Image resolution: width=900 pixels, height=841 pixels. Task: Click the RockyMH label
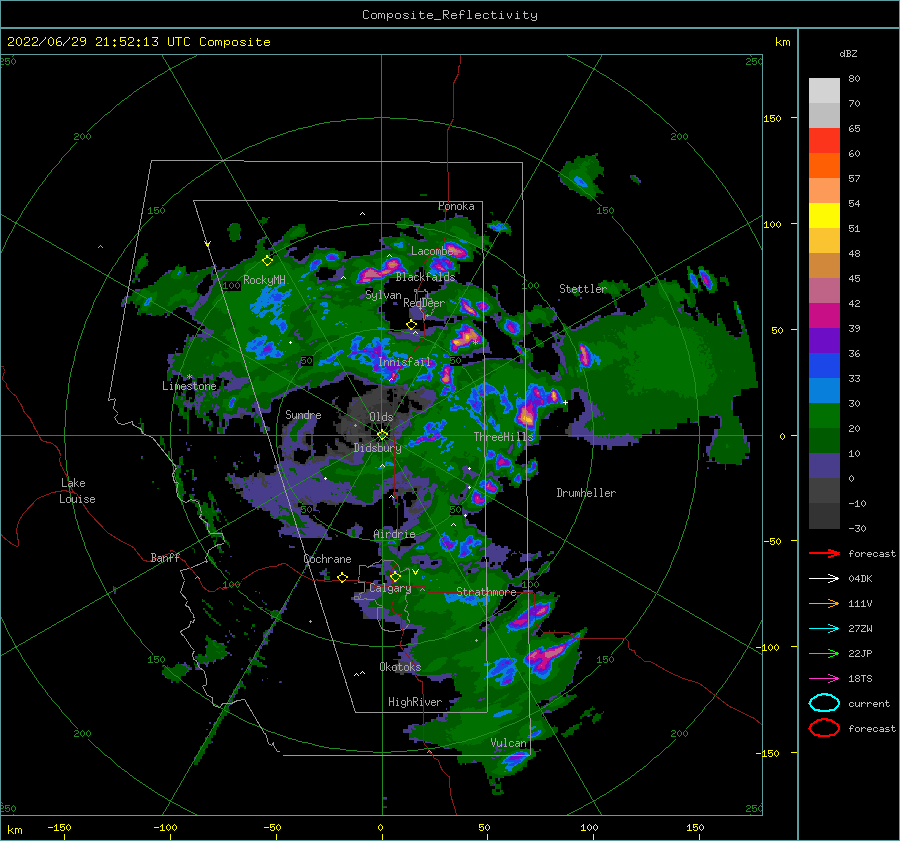(x=264, y=280)
